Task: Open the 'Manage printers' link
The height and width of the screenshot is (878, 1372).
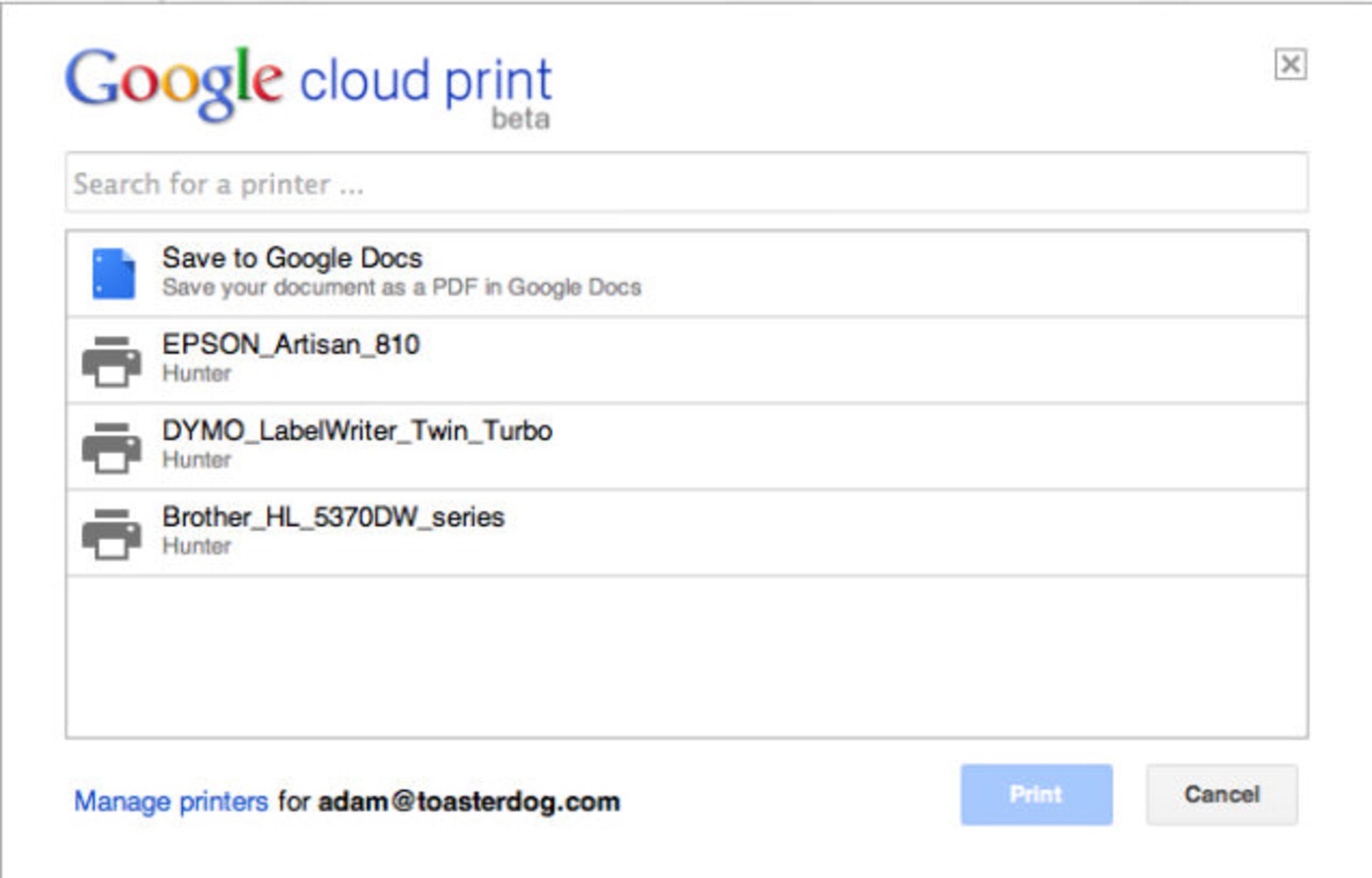Action: [x=171, y=802]
